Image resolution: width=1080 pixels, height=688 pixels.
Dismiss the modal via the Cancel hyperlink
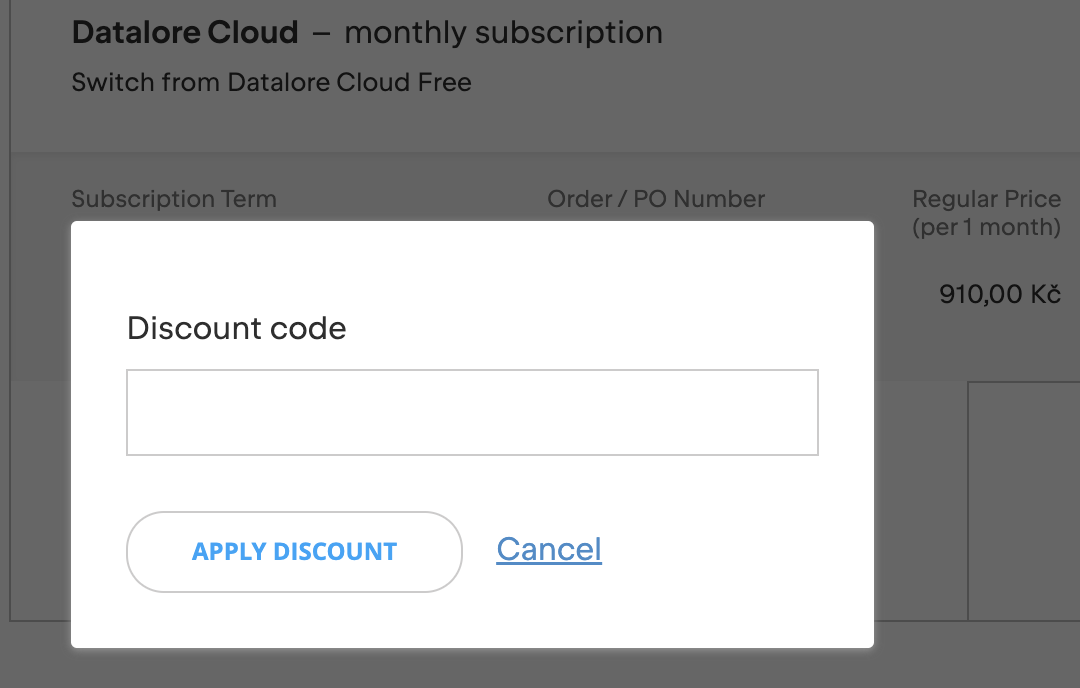548,548
